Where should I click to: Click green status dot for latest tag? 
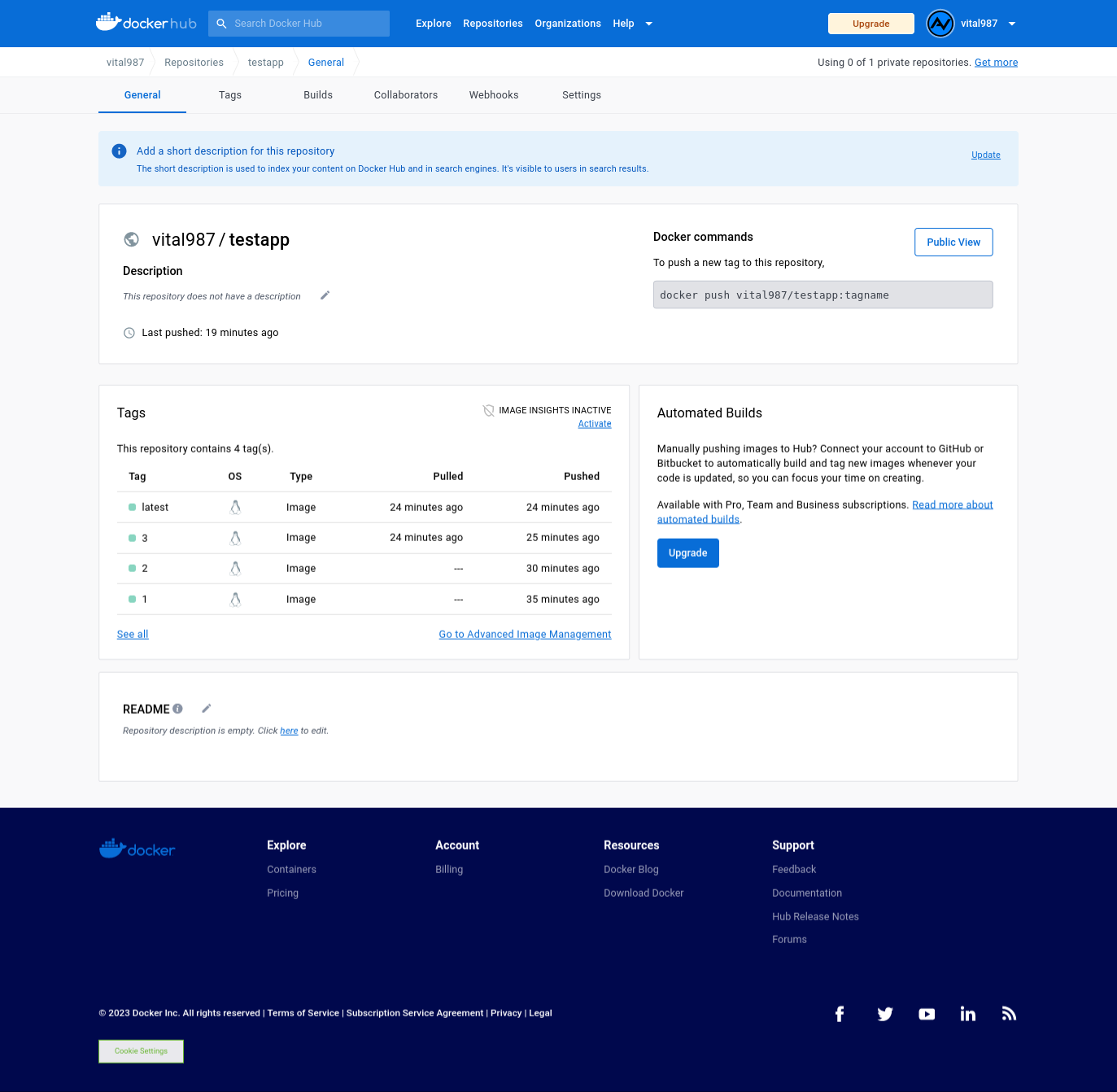[x=133, y=507]
